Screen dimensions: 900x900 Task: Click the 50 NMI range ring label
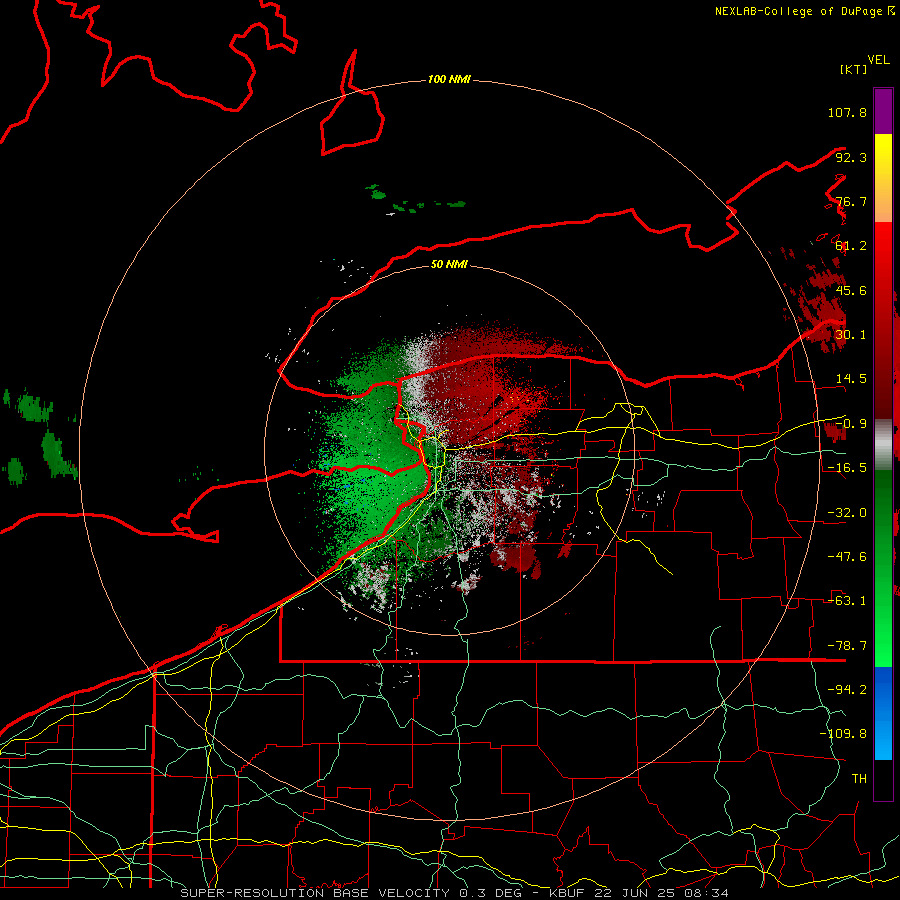[x=449, y=264]
